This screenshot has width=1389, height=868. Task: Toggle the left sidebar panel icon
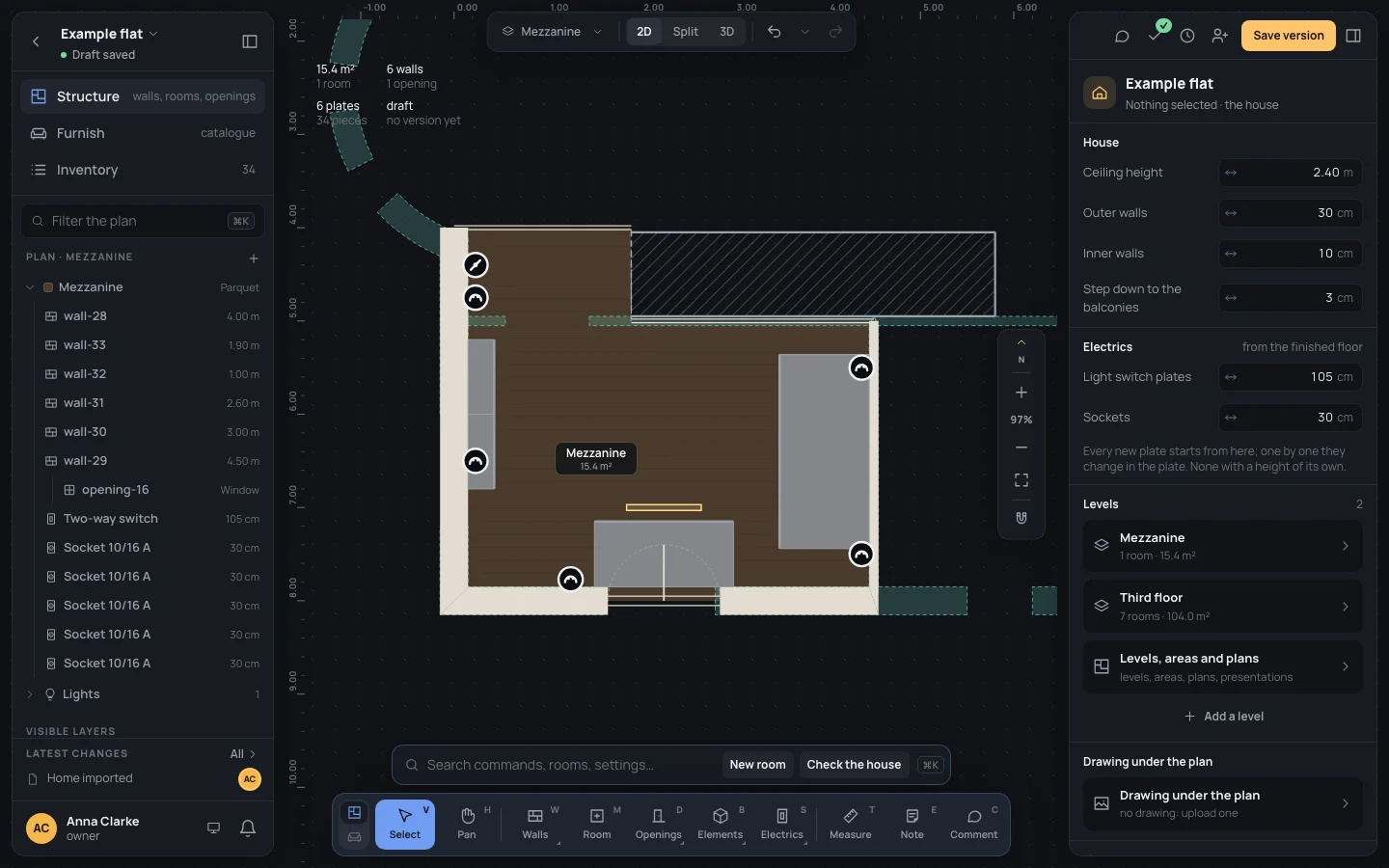tap(250, 41)
